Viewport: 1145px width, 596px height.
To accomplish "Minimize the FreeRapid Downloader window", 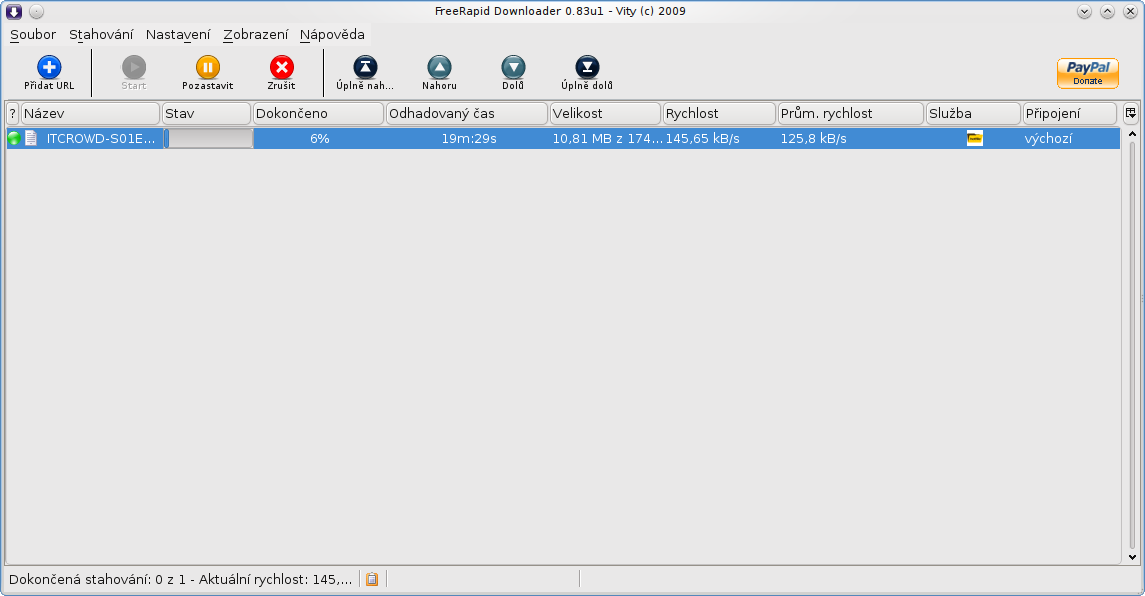I will [x=1084, y=12].
